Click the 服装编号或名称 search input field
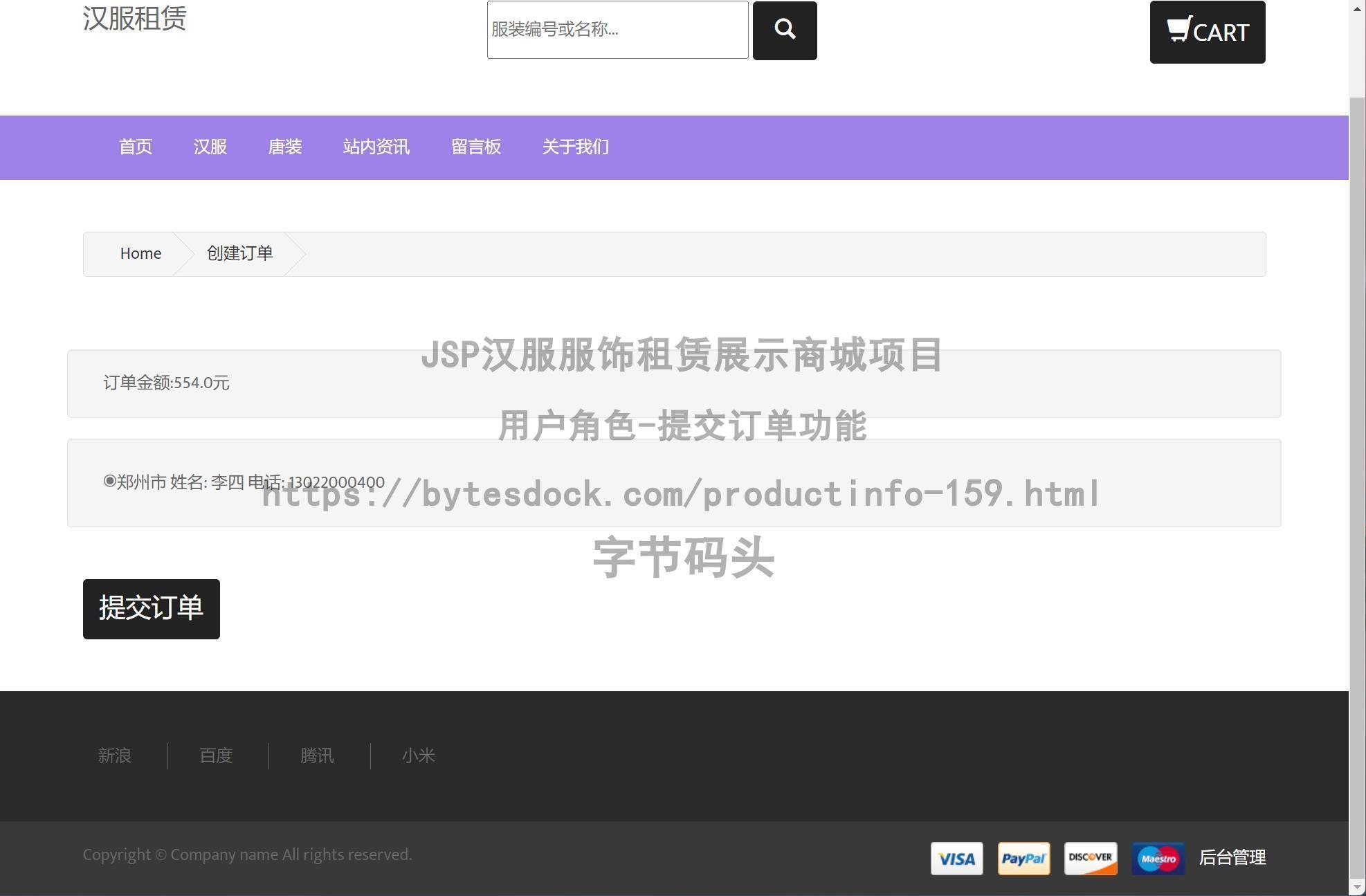This screenshot has width=1366, height=896. (617, 30)
